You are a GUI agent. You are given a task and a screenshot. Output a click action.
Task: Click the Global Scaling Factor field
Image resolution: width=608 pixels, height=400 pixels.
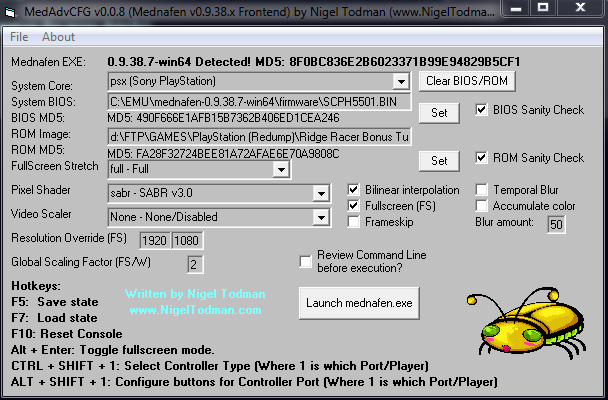pyautogui.click(x=193, y=264)
